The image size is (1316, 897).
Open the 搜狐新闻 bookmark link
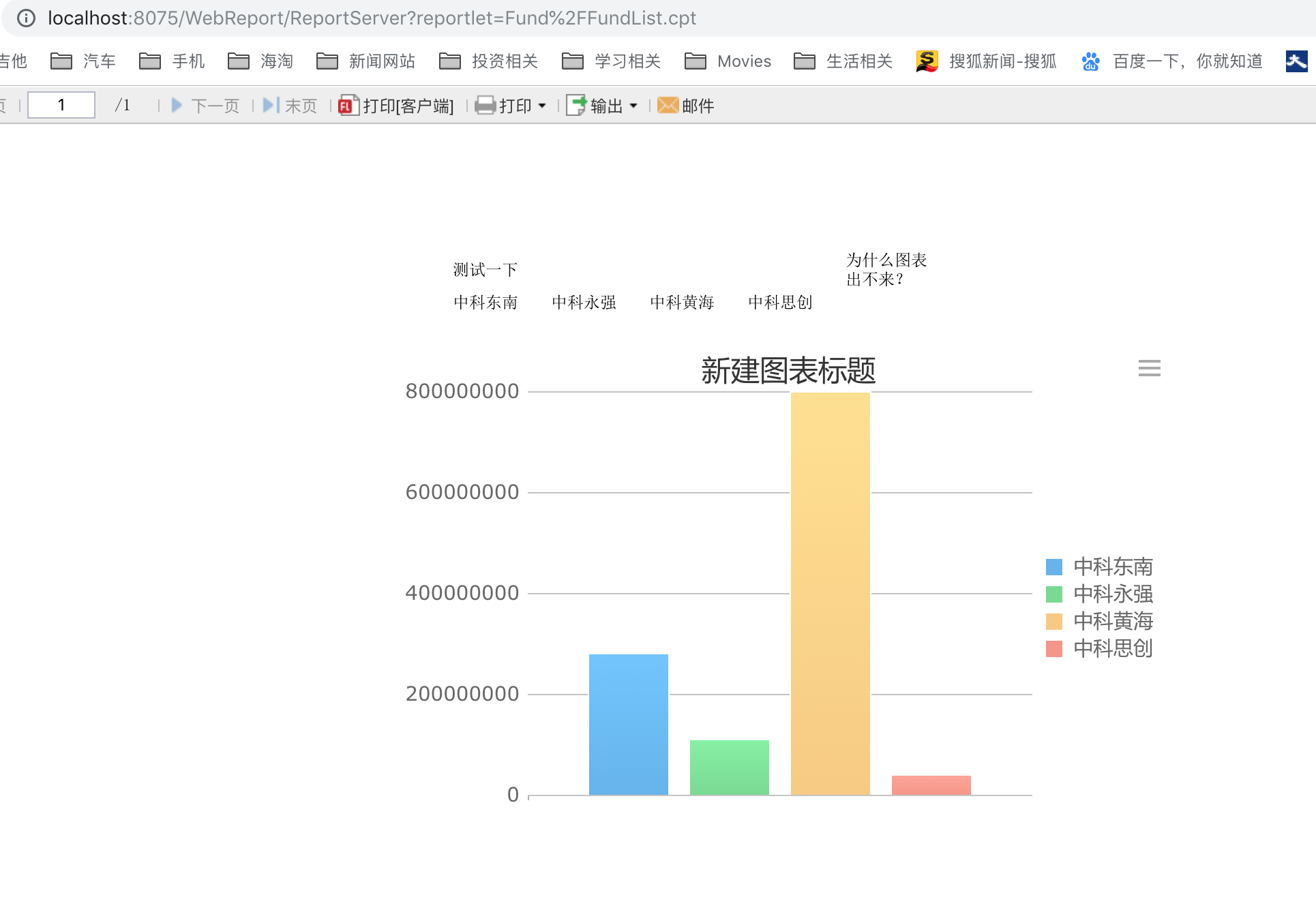click(987, 61)
